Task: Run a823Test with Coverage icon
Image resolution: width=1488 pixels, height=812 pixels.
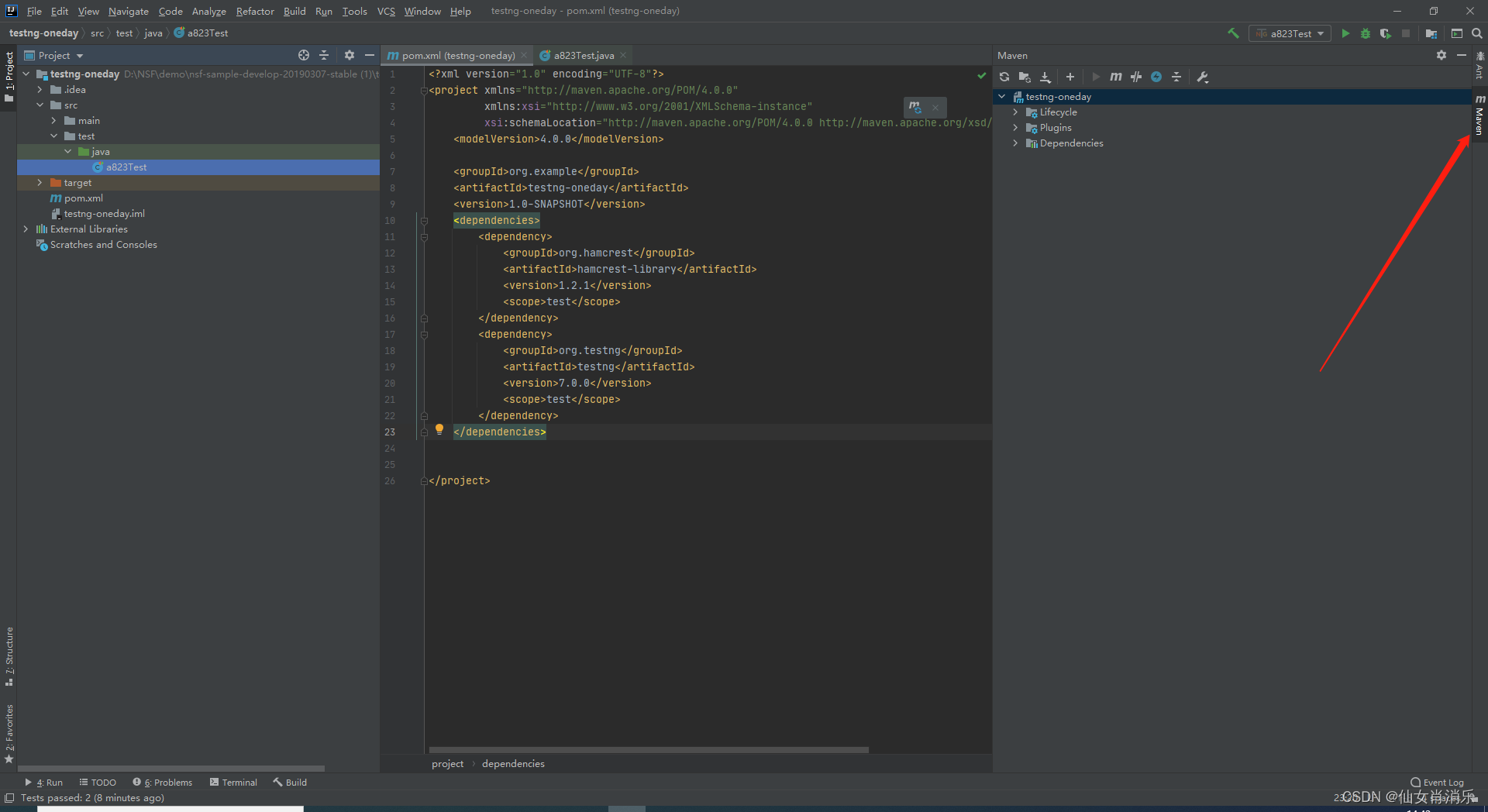Action: click(1385, 33)
